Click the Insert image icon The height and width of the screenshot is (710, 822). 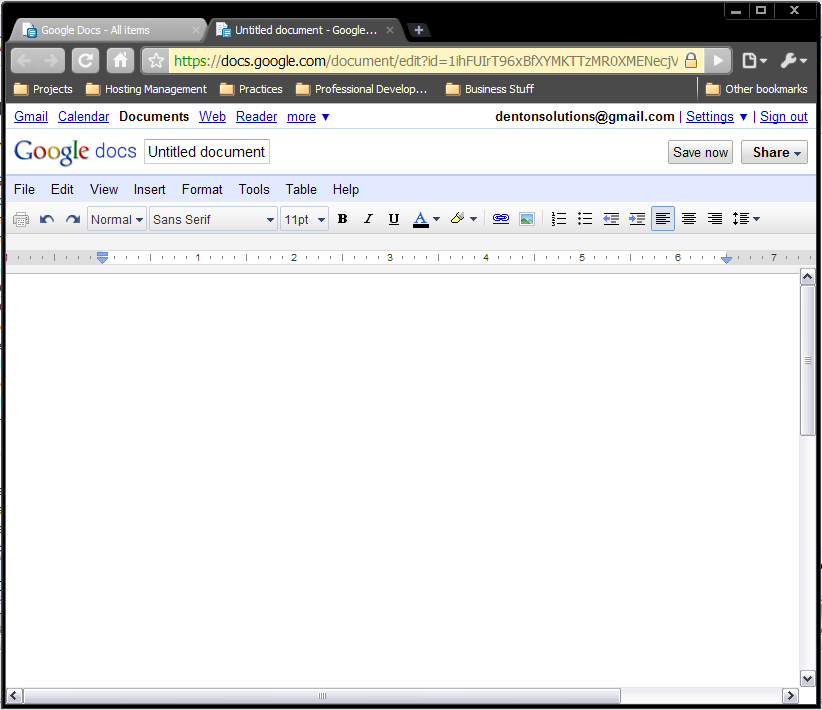point(527,219)
